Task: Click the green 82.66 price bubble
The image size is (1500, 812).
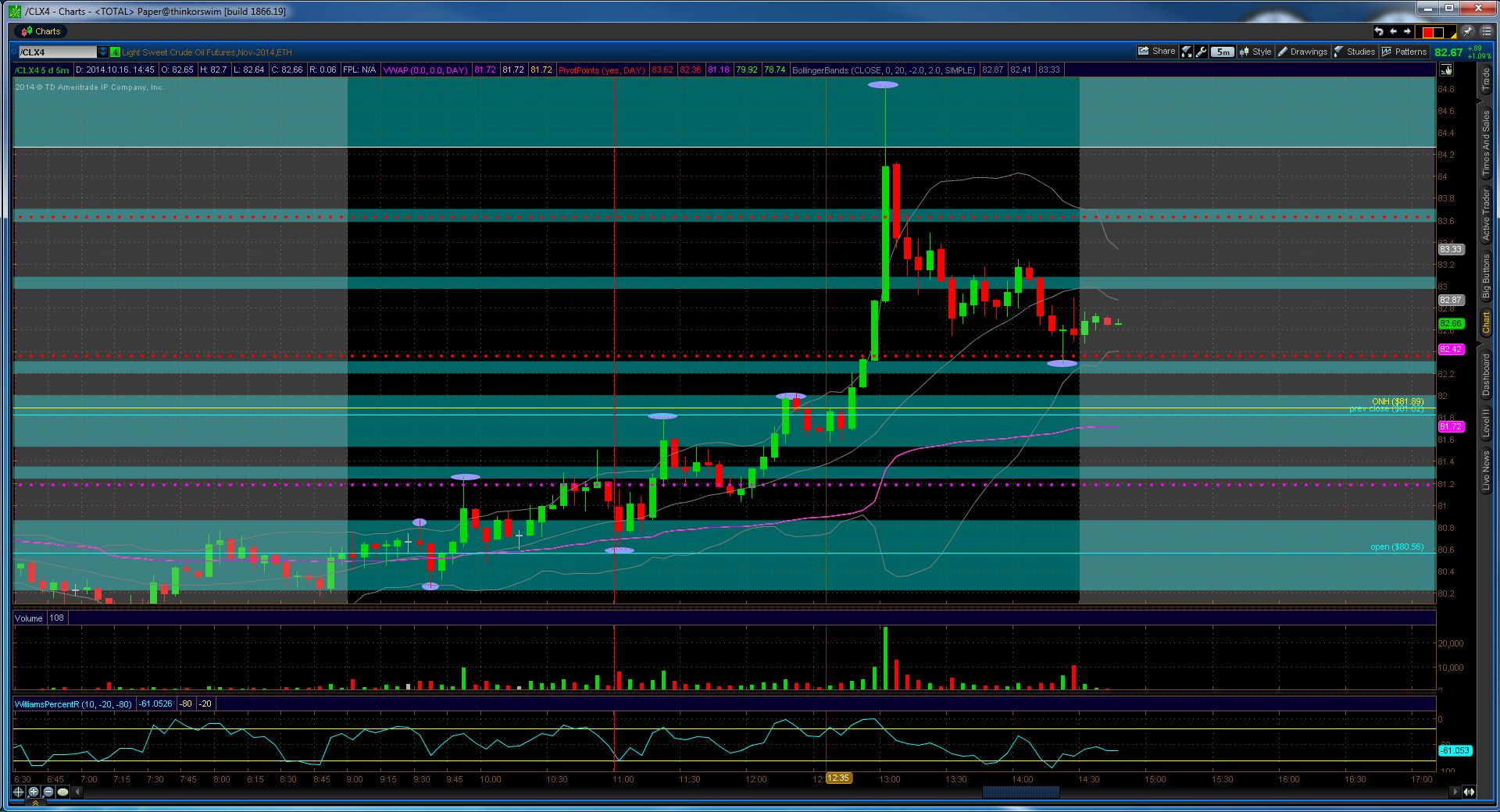Action: (x=1450, y=323)
